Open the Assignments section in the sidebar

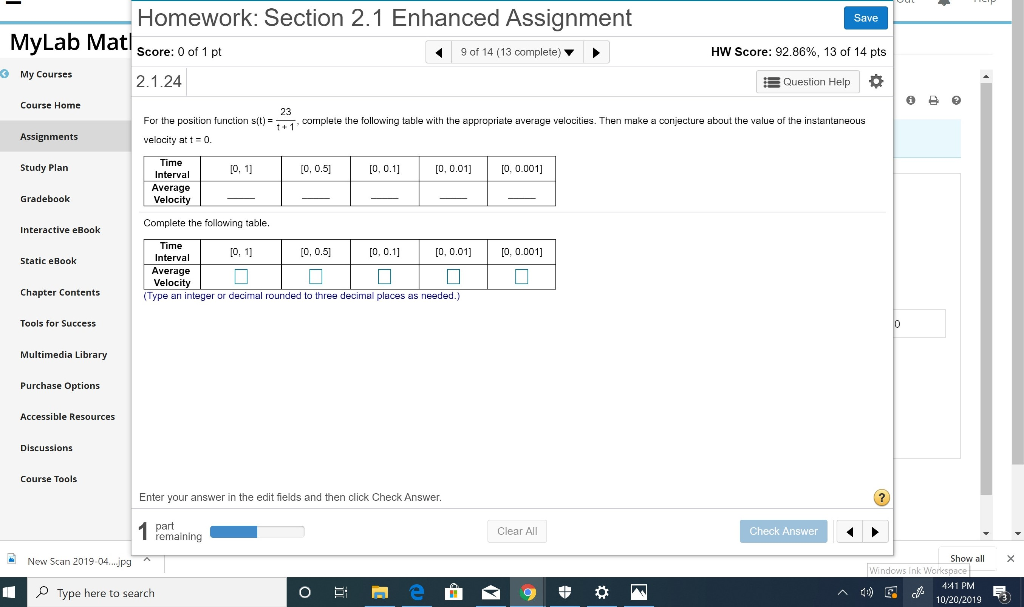tap(48, 136)
